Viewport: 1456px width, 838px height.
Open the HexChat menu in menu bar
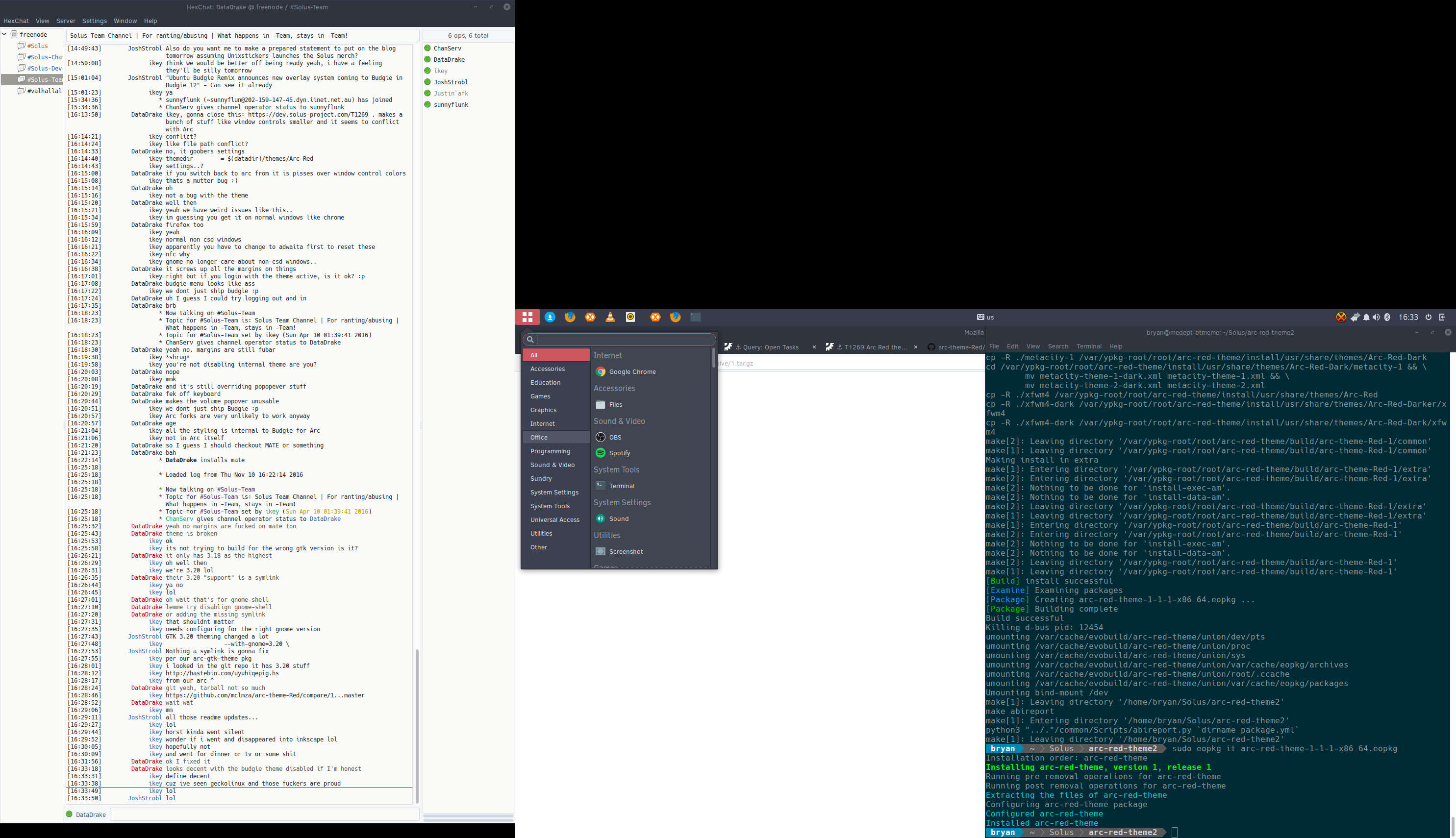(16, 21)
